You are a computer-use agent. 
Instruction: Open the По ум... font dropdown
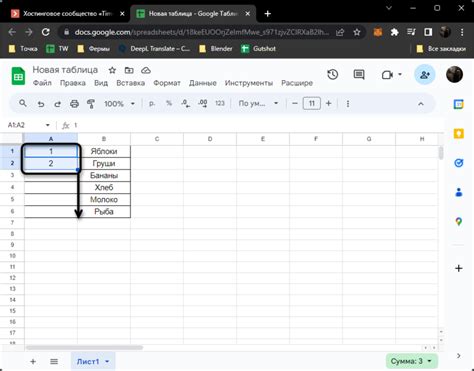pos(258,103)
